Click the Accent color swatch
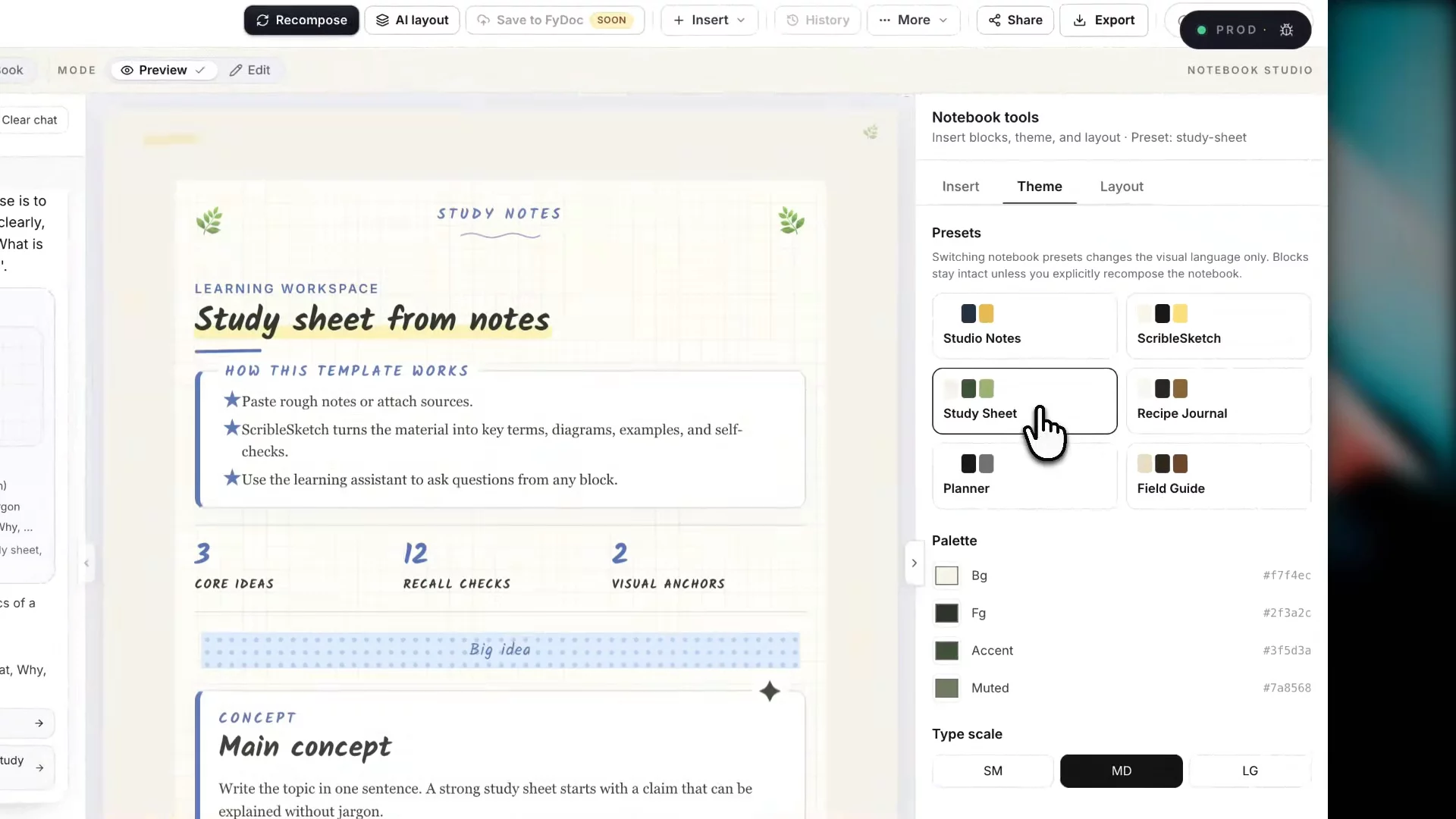 point(946,651)
